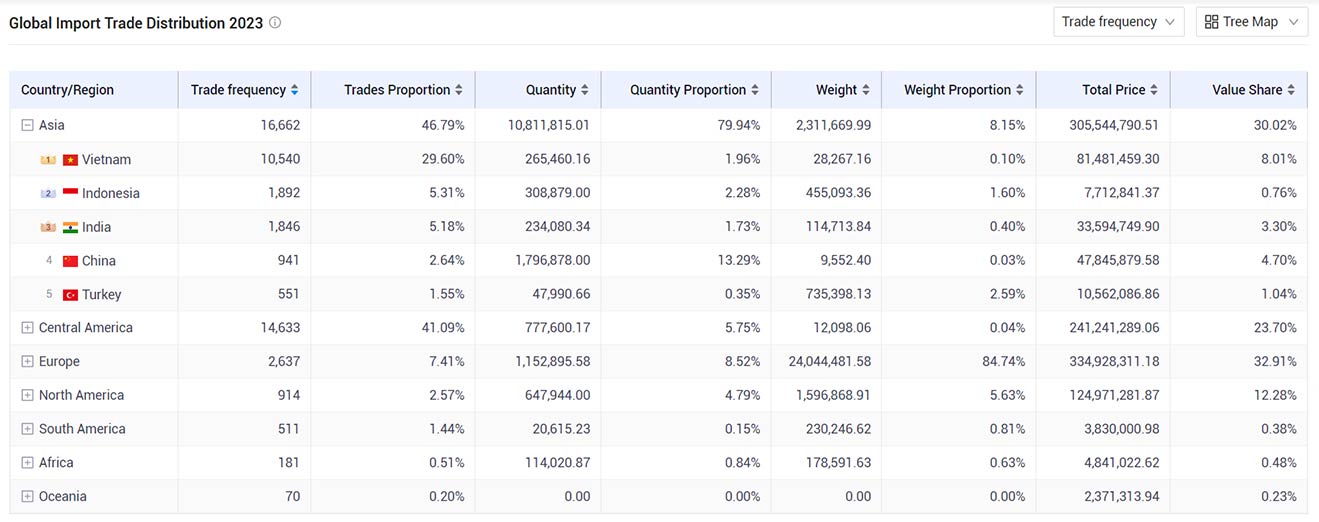Sort by Quantity Proportion column
Screen dimensions: 1319x522
click(755, 90)
